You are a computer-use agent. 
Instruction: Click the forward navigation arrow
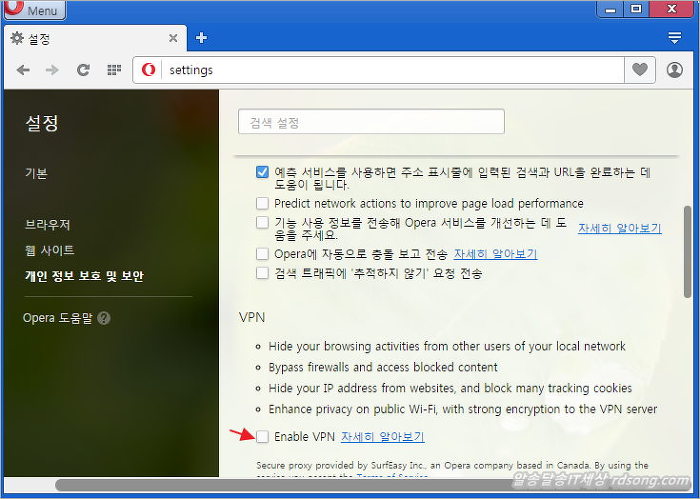coord(53,70)
